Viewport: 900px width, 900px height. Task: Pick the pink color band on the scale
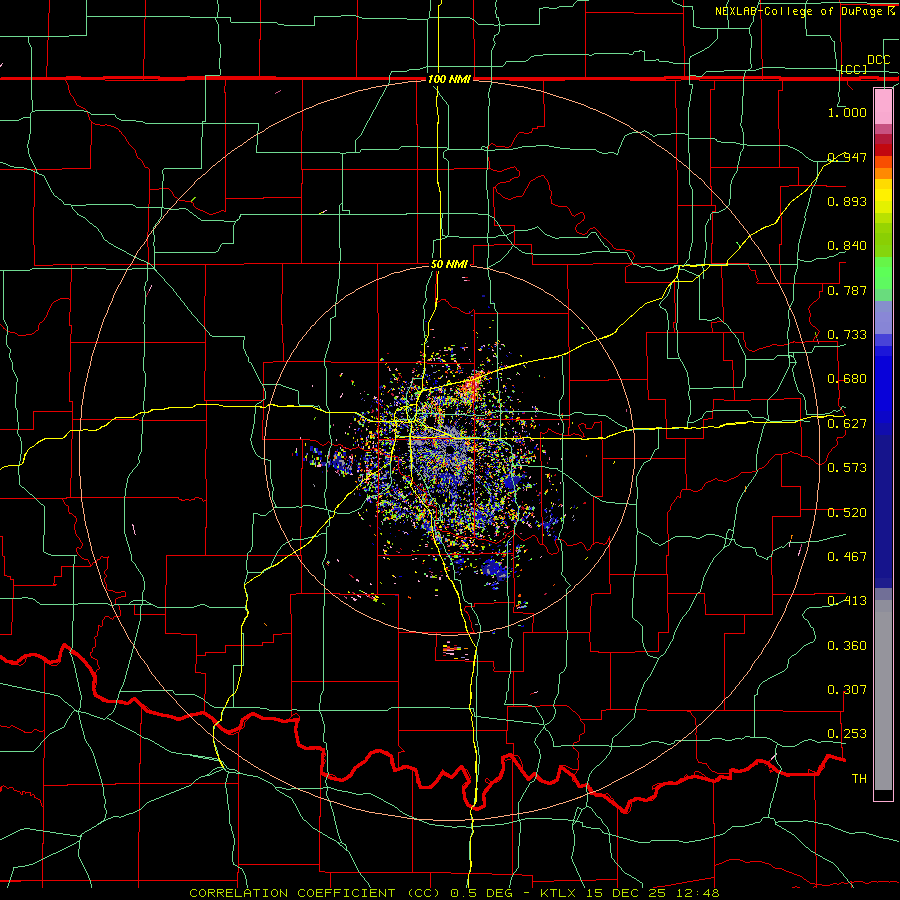(x=883, y=106)
